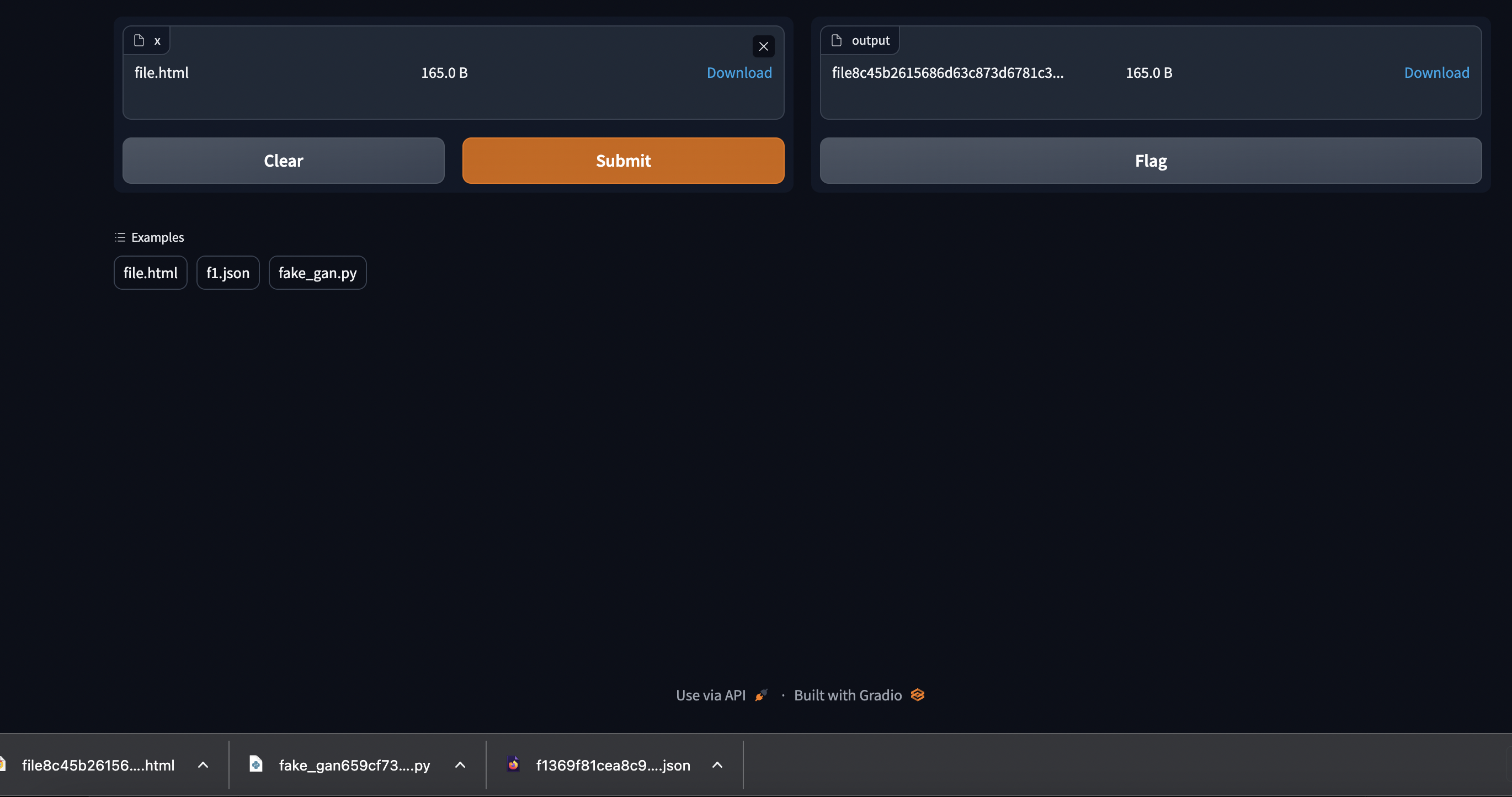
Task: Click the file icon on the x tab
Action: pyautogui.click(x=139, y=40)
